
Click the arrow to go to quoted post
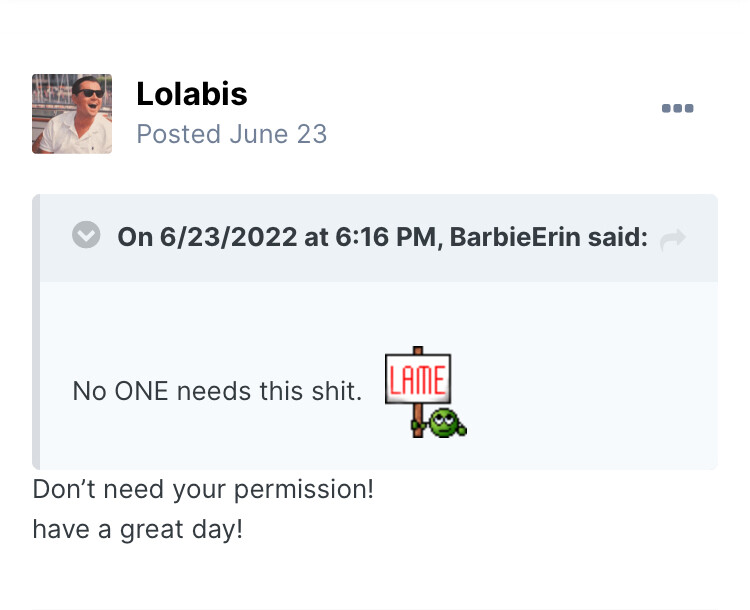[x=673, y=238]
